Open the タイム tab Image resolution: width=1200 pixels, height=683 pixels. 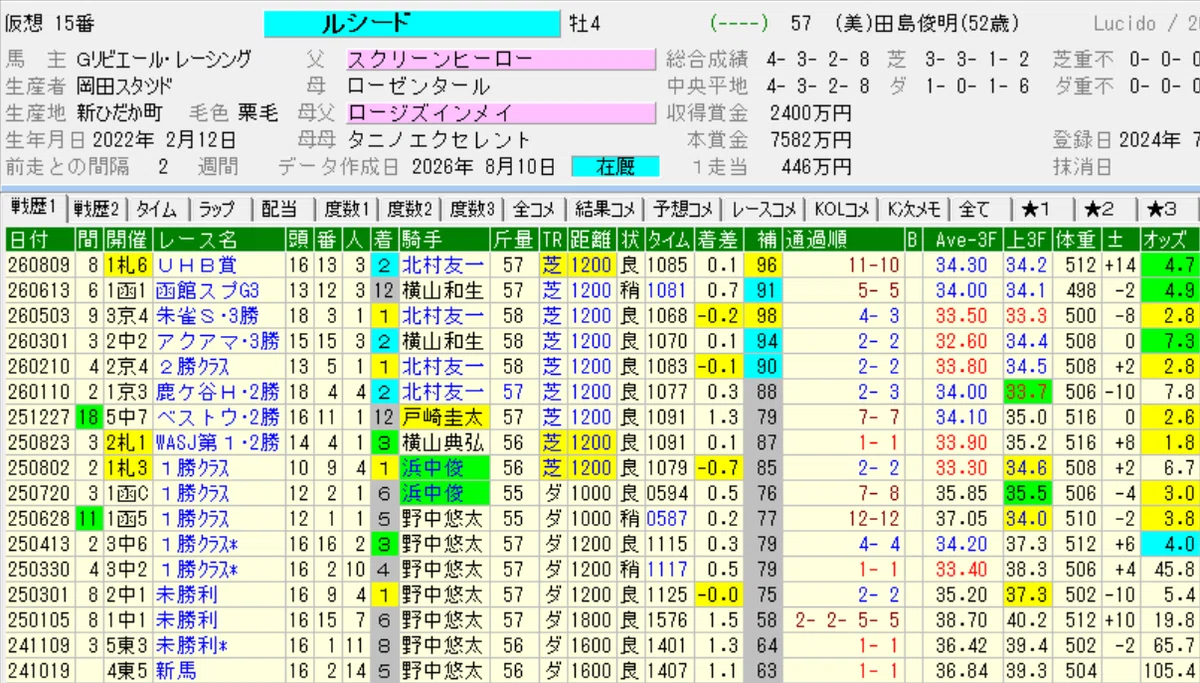tap(159, 209)
